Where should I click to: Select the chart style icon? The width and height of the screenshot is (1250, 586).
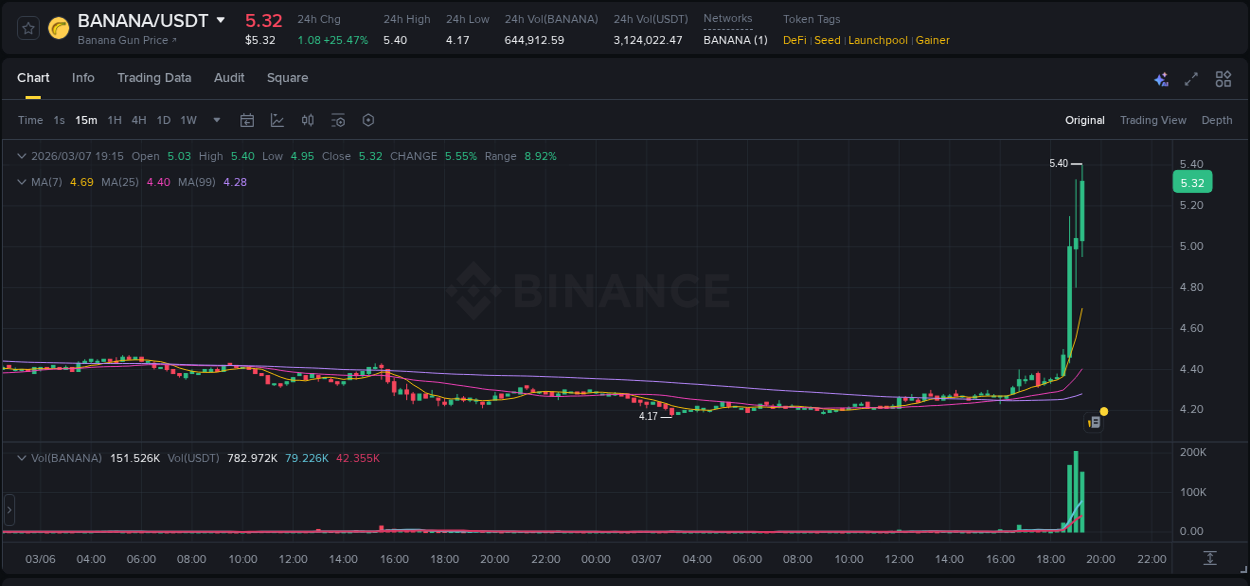click(277, 119)
